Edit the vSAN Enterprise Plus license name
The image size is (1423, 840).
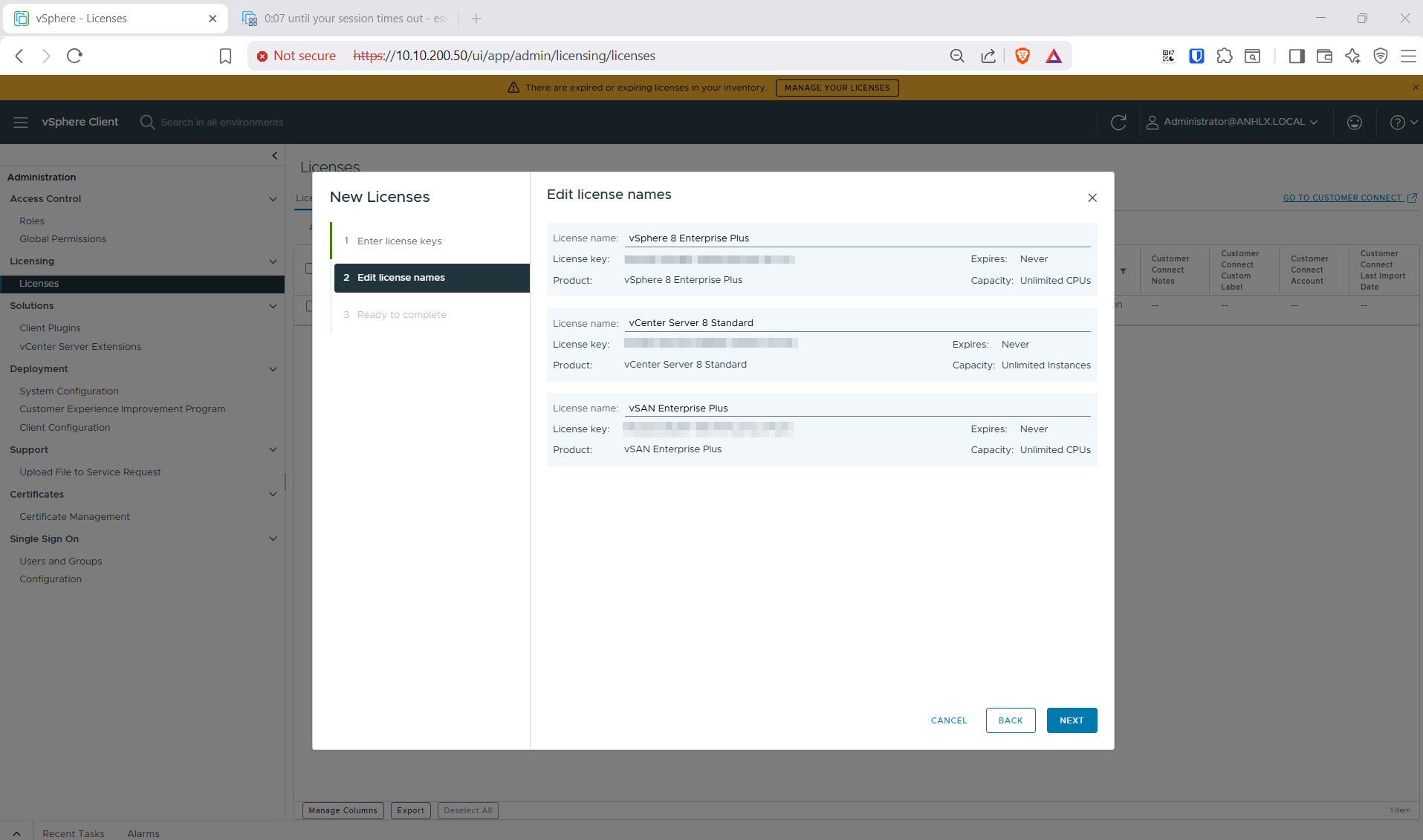[858, 408]
